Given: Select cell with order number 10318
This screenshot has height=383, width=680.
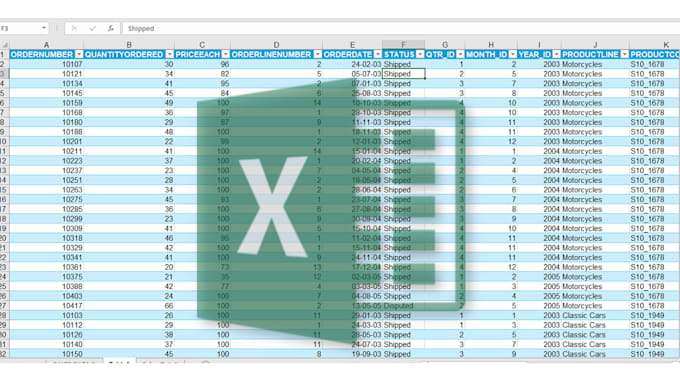Looking at the screenshot, I should (46, 238).
